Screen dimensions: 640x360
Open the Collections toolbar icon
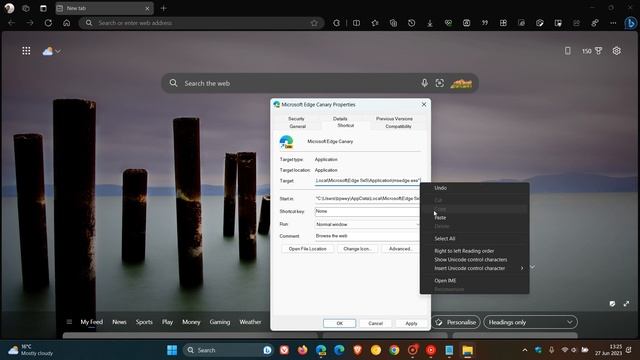[x=393, y=23]
